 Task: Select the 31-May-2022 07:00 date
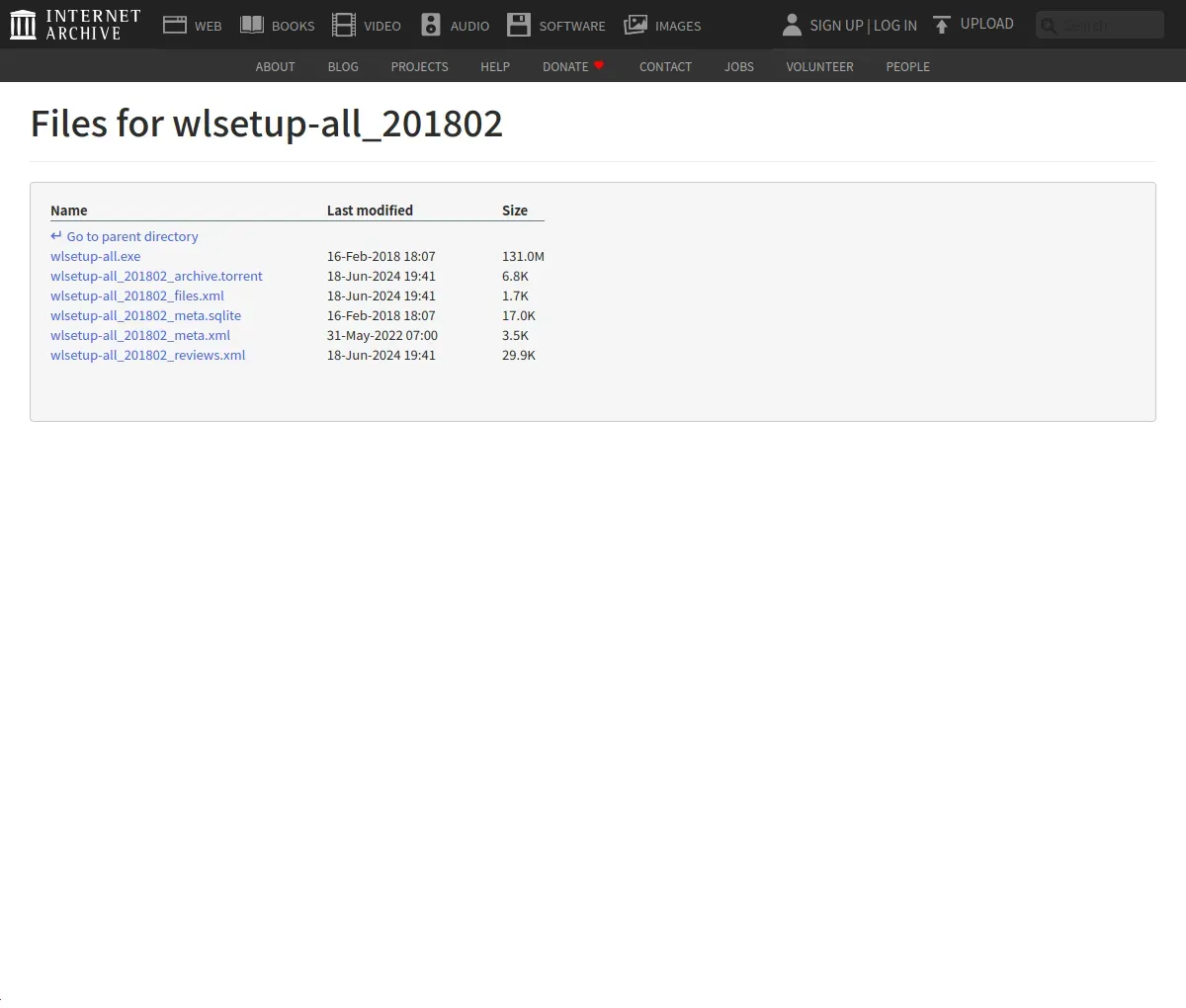tap(382, 336)
